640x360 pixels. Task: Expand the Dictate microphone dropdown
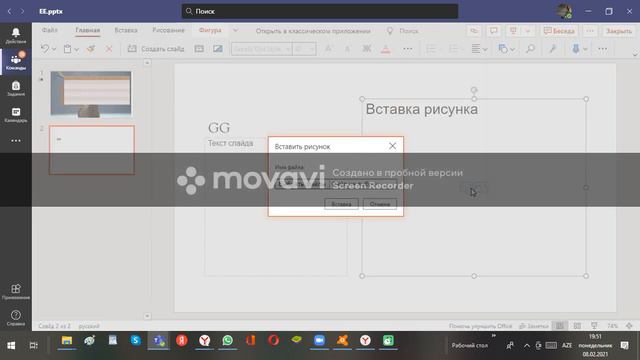tap(585, 49)
